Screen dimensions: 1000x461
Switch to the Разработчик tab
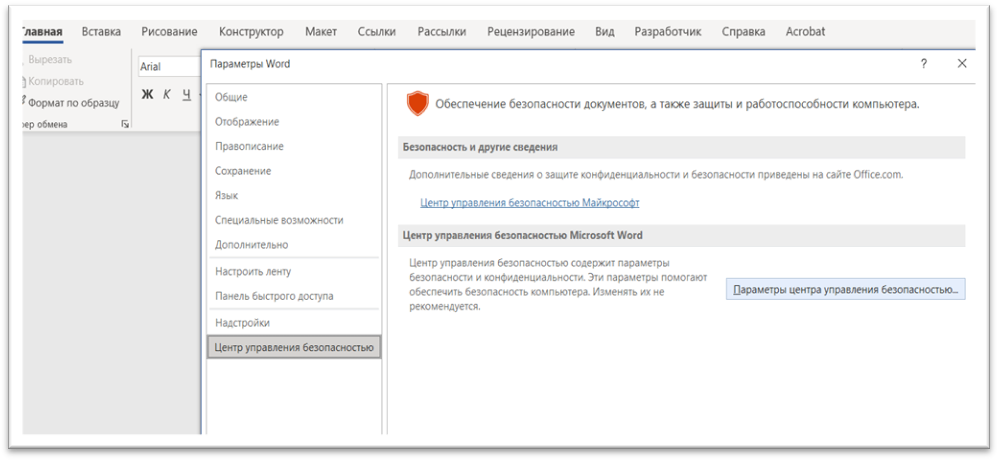click(668, 31)
